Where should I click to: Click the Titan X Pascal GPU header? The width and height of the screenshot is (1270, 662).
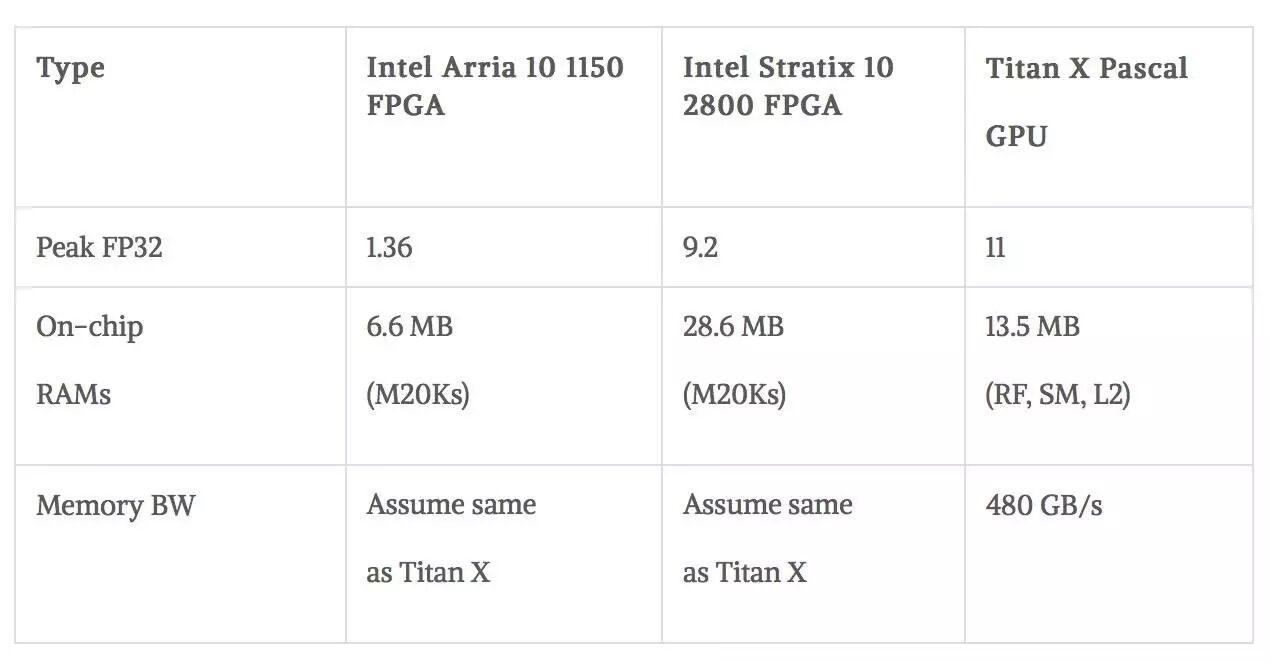coord(1087,102)
